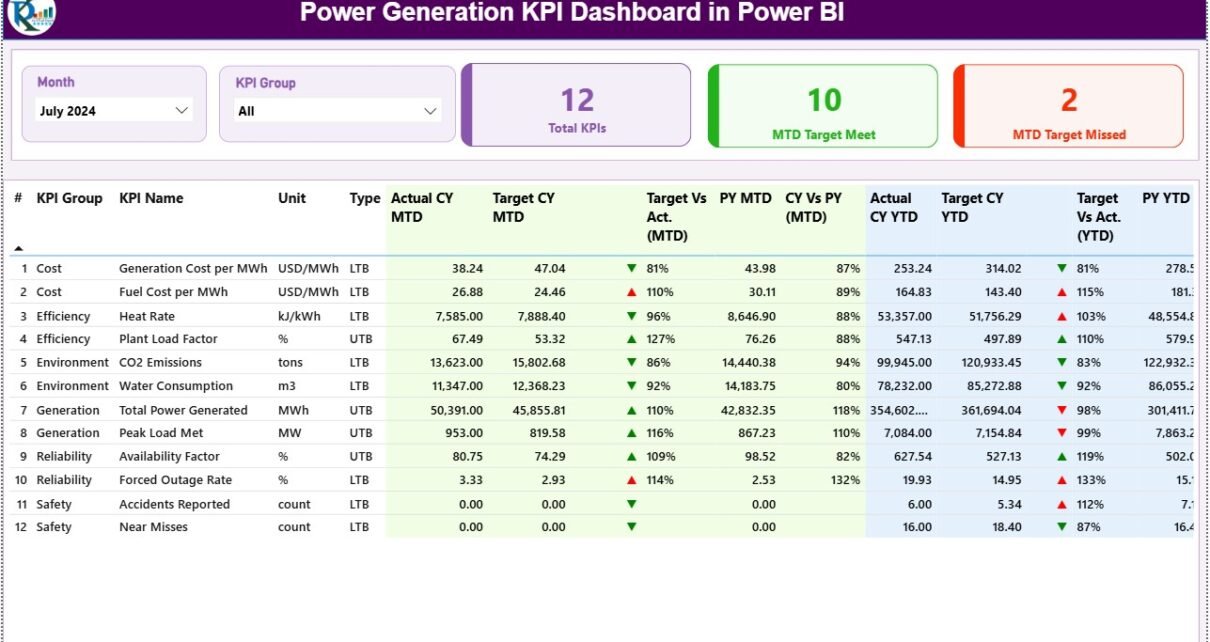
Task: Open the KPI Group dropdown chevron
Action: (x=431, y=111)
